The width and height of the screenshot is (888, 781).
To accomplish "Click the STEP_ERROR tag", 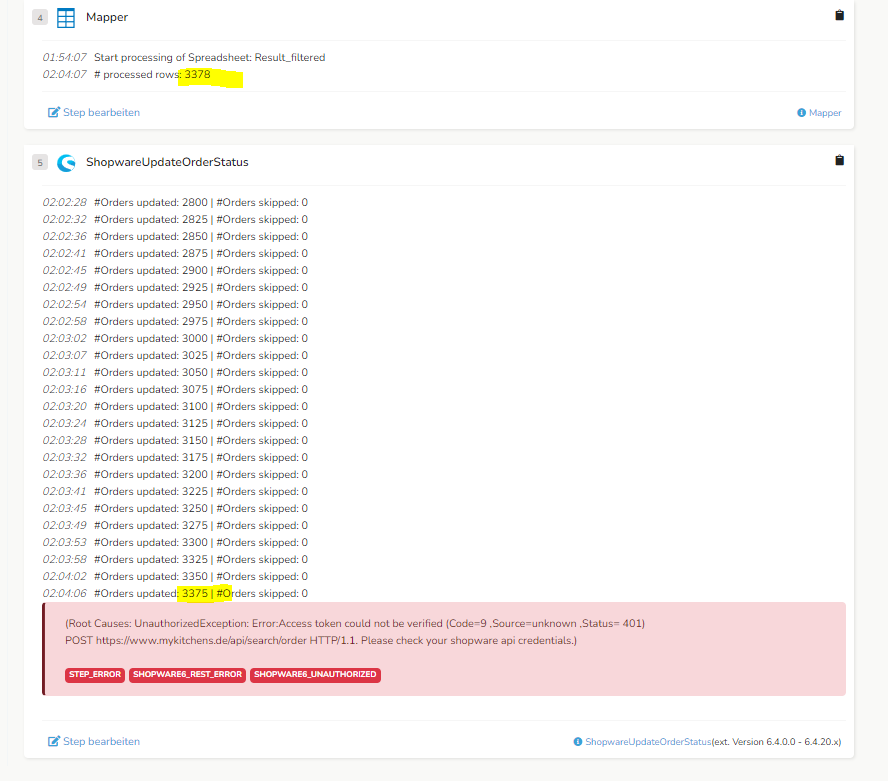I will (95, 675).
